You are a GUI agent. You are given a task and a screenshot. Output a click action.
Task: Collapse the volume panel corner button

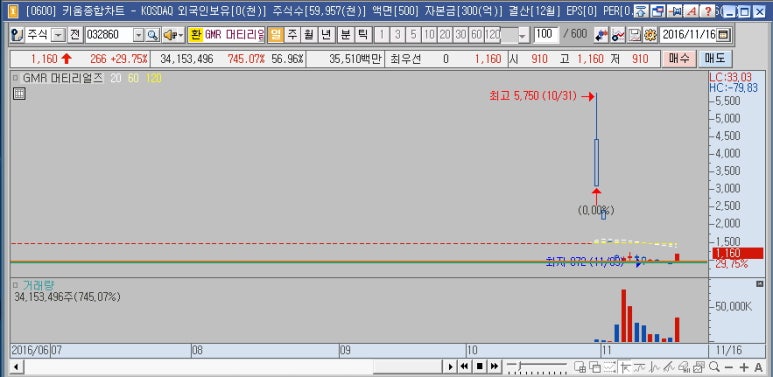point(759,283)
